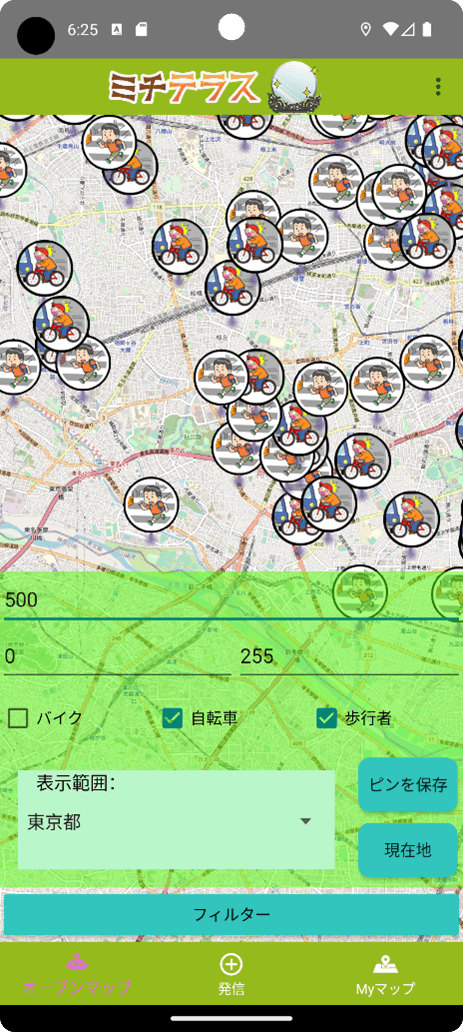Viewport: 463px width, 1032px height.
Task: Switch to the 発信 tab
Action: click(x=231, y=973)
